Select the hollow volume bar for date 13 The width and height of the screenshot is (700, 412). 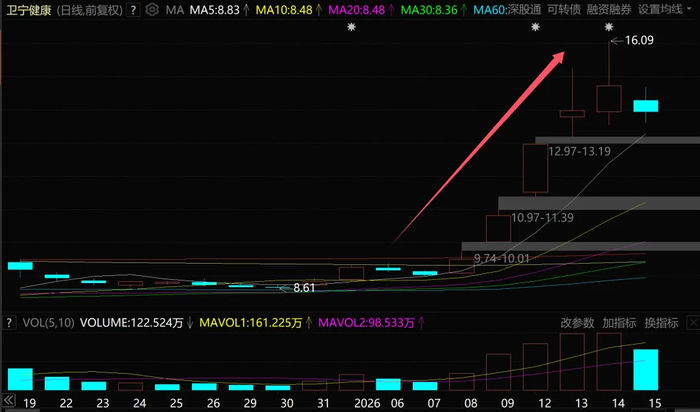coord(572,362)
